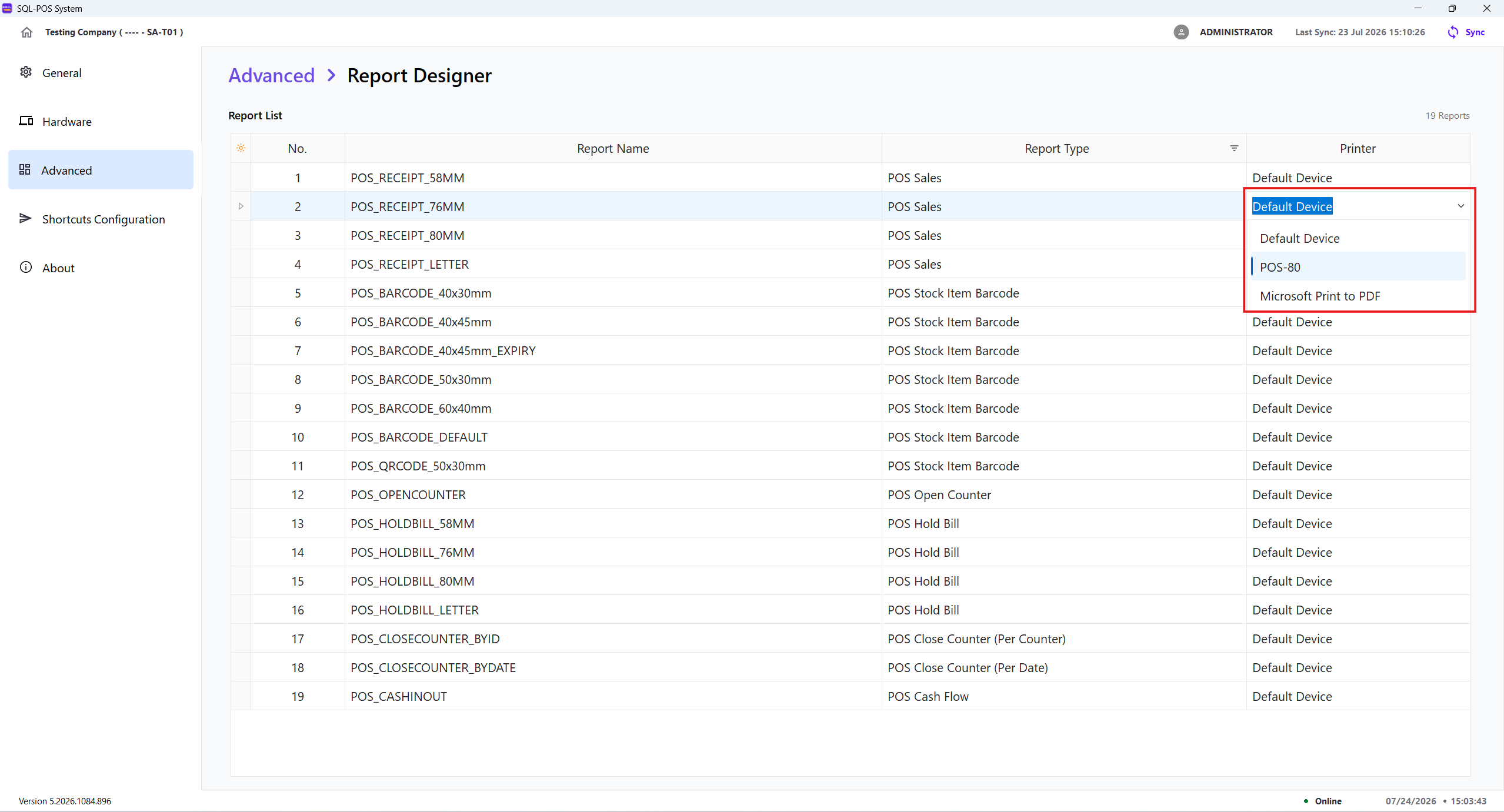This screenshot has height=812, width=1504.
Task: Select the POS_BARCODE_40x30mm report name
Action: (421, 293)
